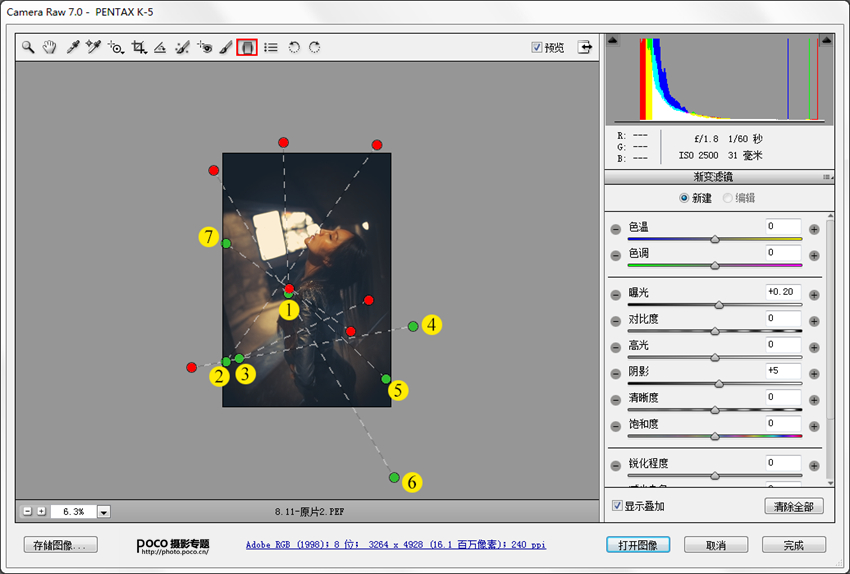Viewport: 850px width, 574px height.
Task: Open the Preferences dialog icon
Action: click(271, 47)
